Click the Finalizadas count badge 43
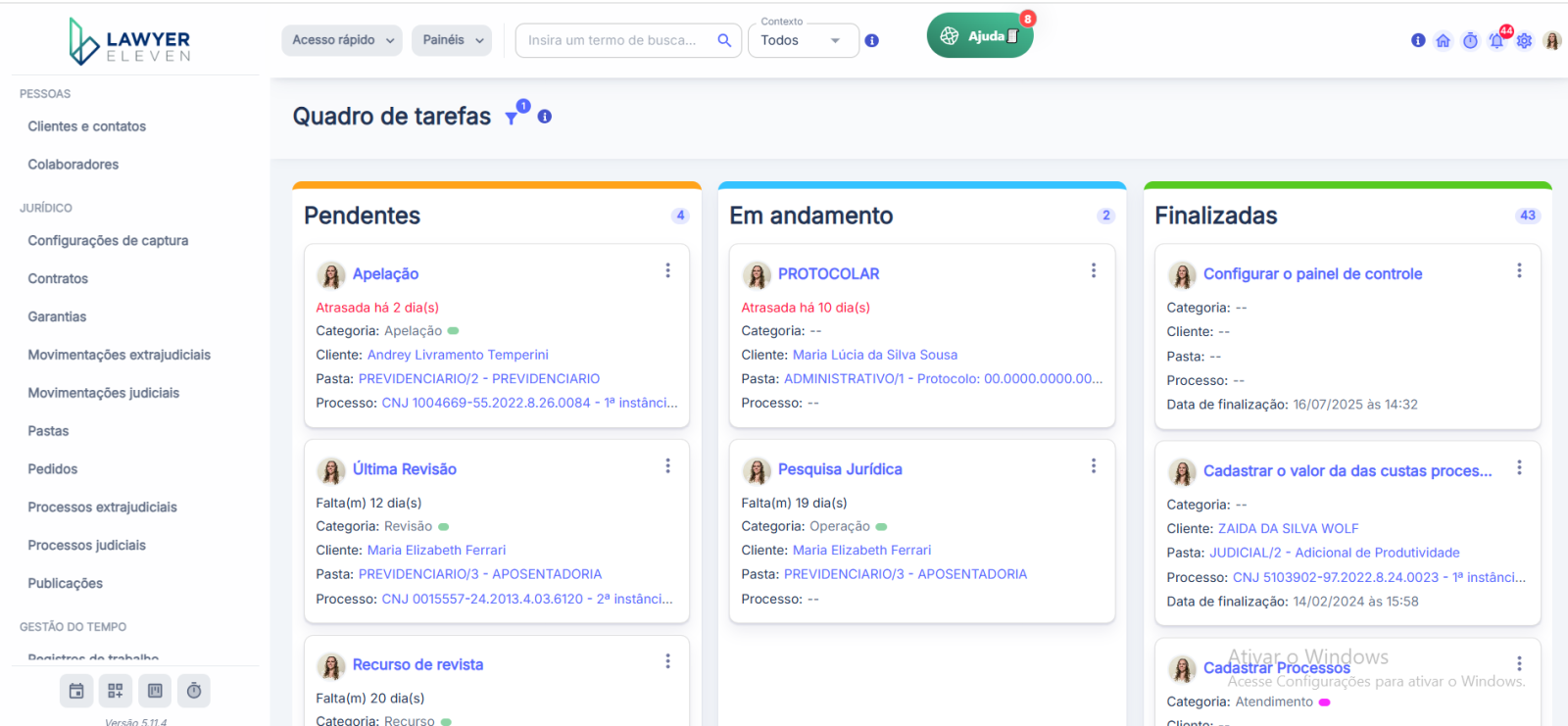Viewport: 1568px width, 726px height. (1528, 216)
